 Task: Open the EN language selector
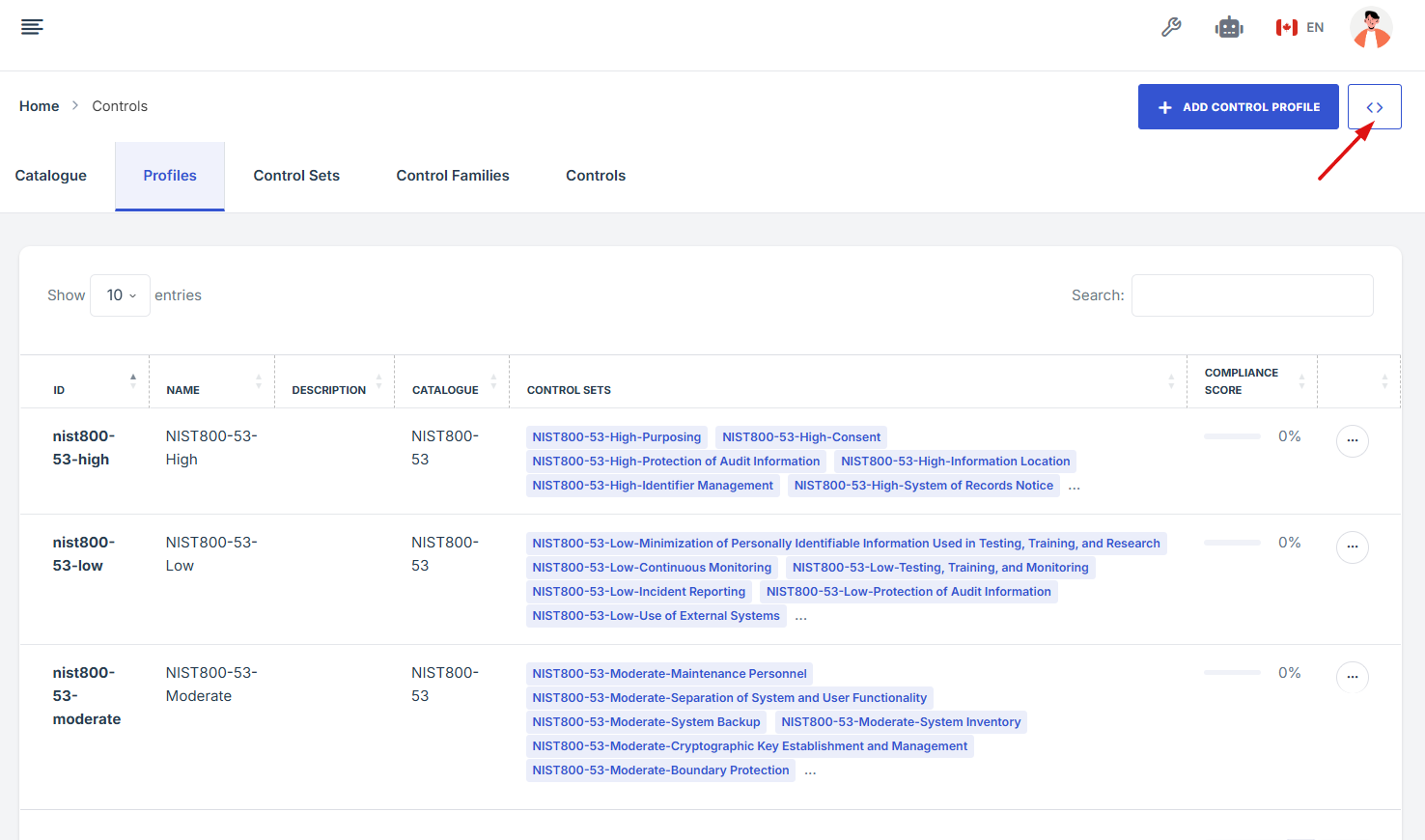click(1299, 27)
